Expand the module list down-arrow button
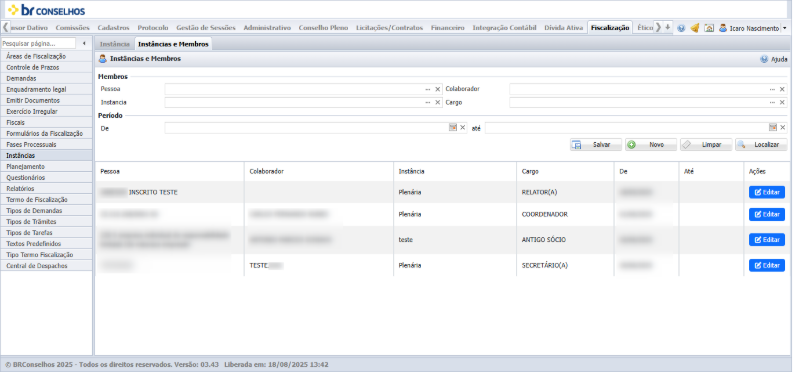 [668, 27]
